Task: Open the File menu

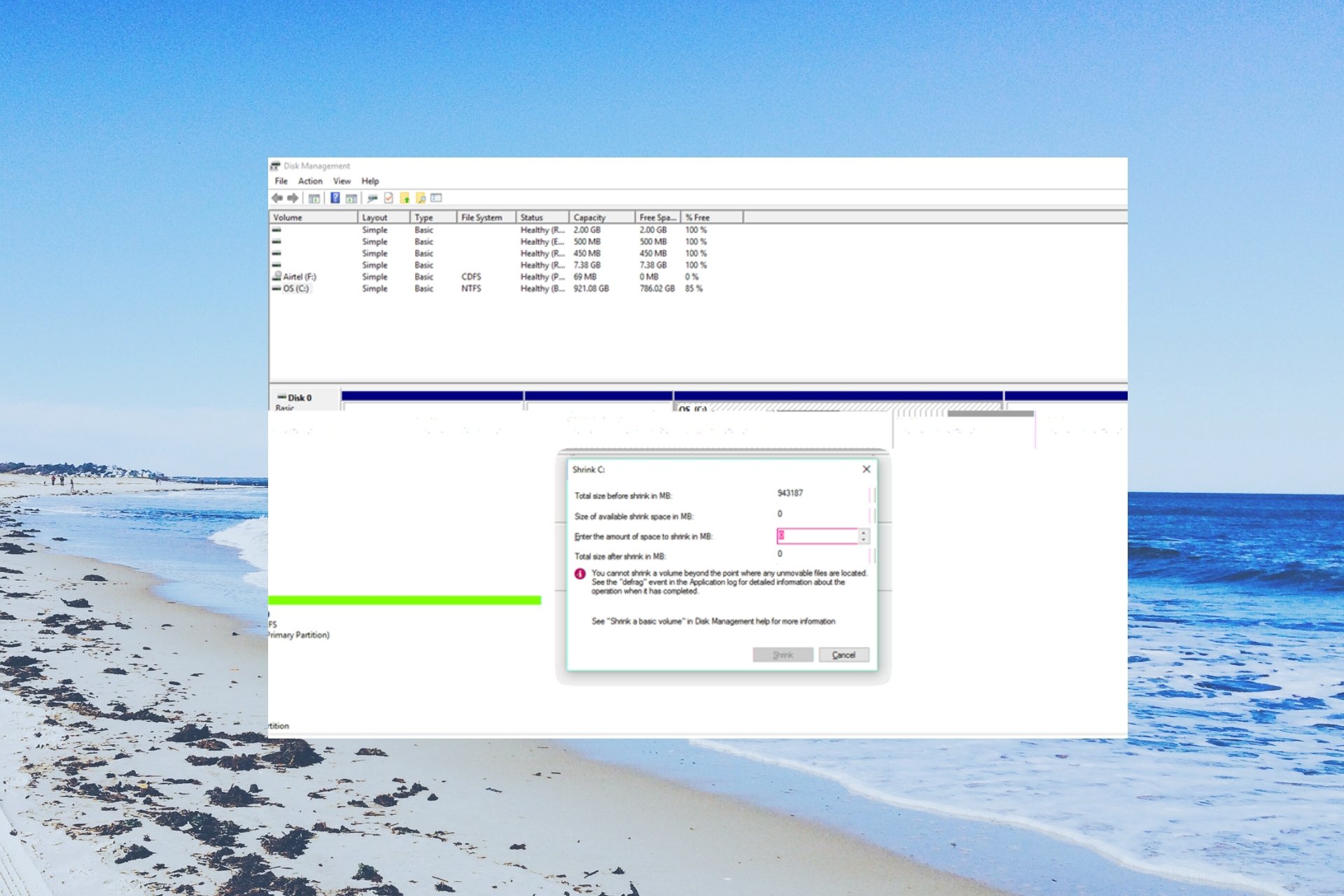Action: tap(281, 181)
